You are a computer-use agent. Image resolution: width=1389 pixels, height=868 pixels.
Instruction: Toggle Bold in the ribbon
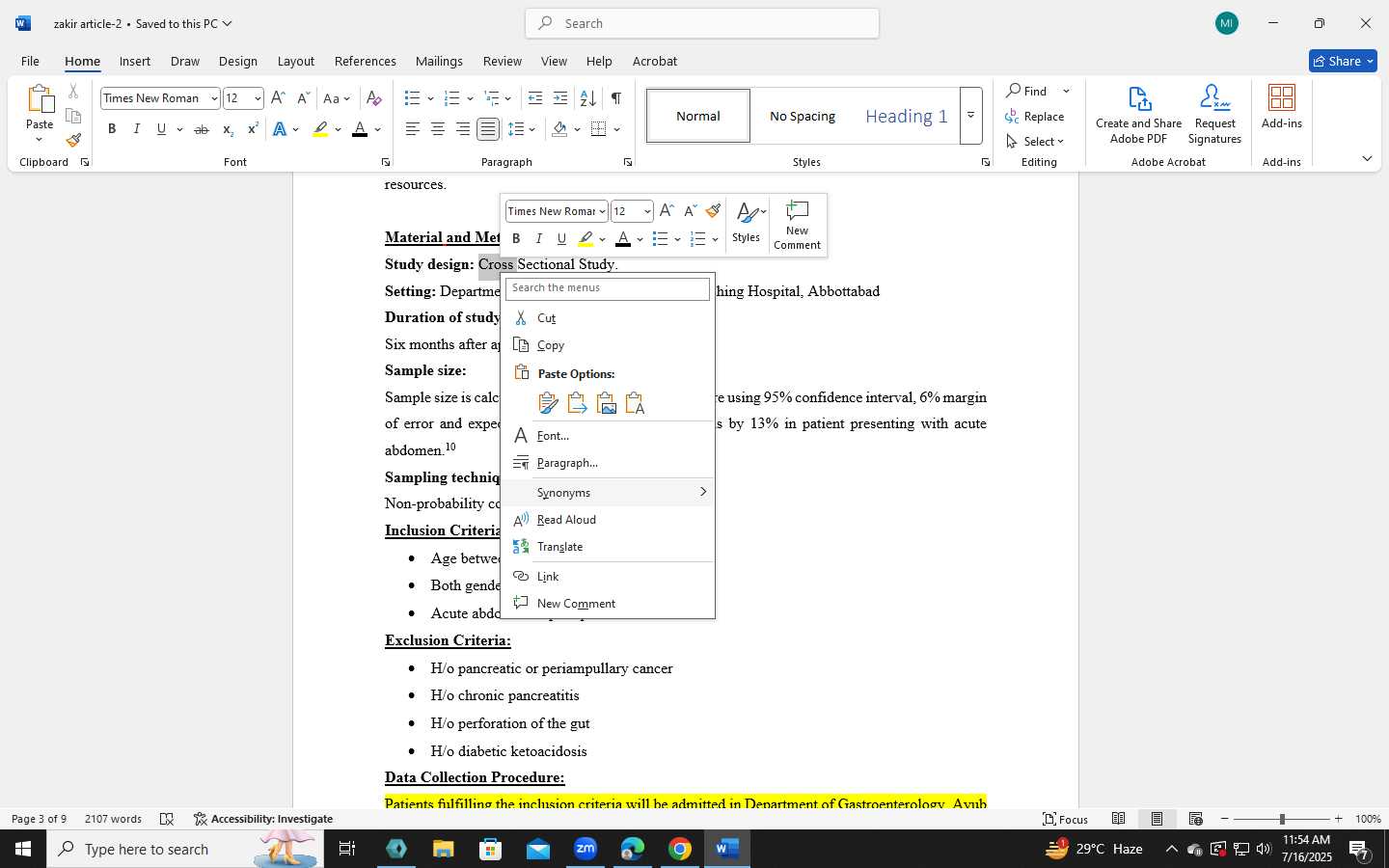[x=112, y=129]
